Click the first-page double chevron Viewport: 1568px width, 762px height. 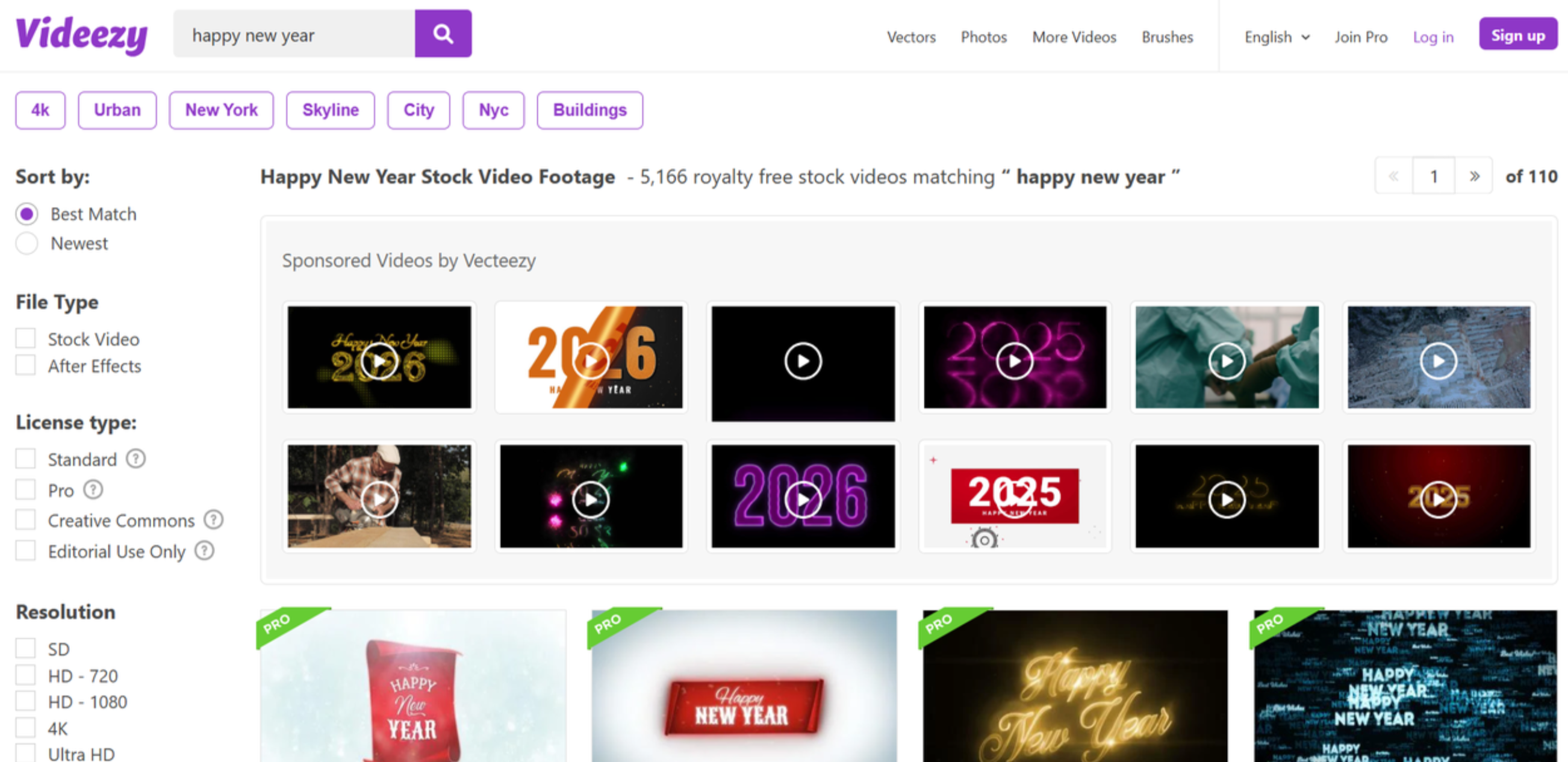tap(1393, 176)
